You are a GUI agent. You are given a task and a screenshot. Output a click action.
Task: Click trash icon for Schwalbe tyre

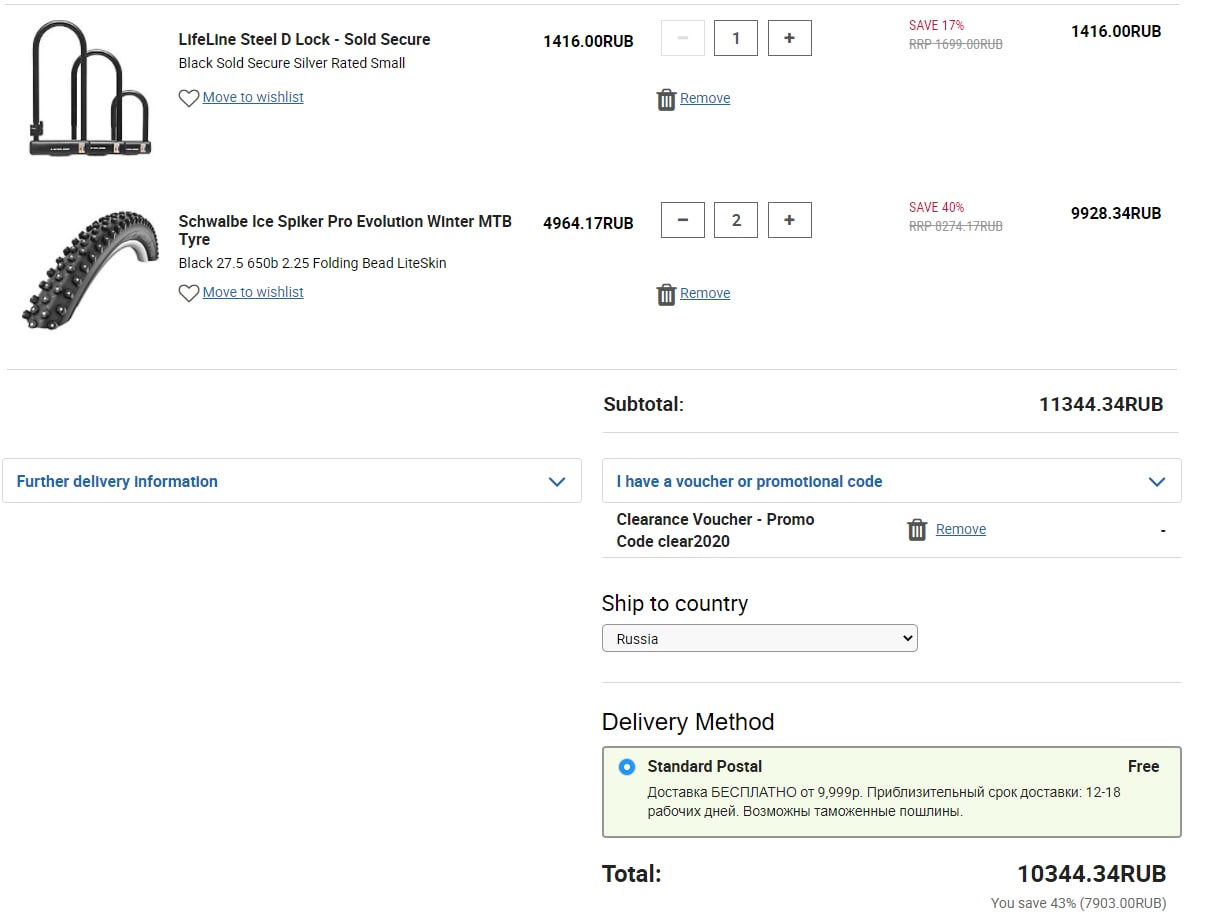click(666, 294)
